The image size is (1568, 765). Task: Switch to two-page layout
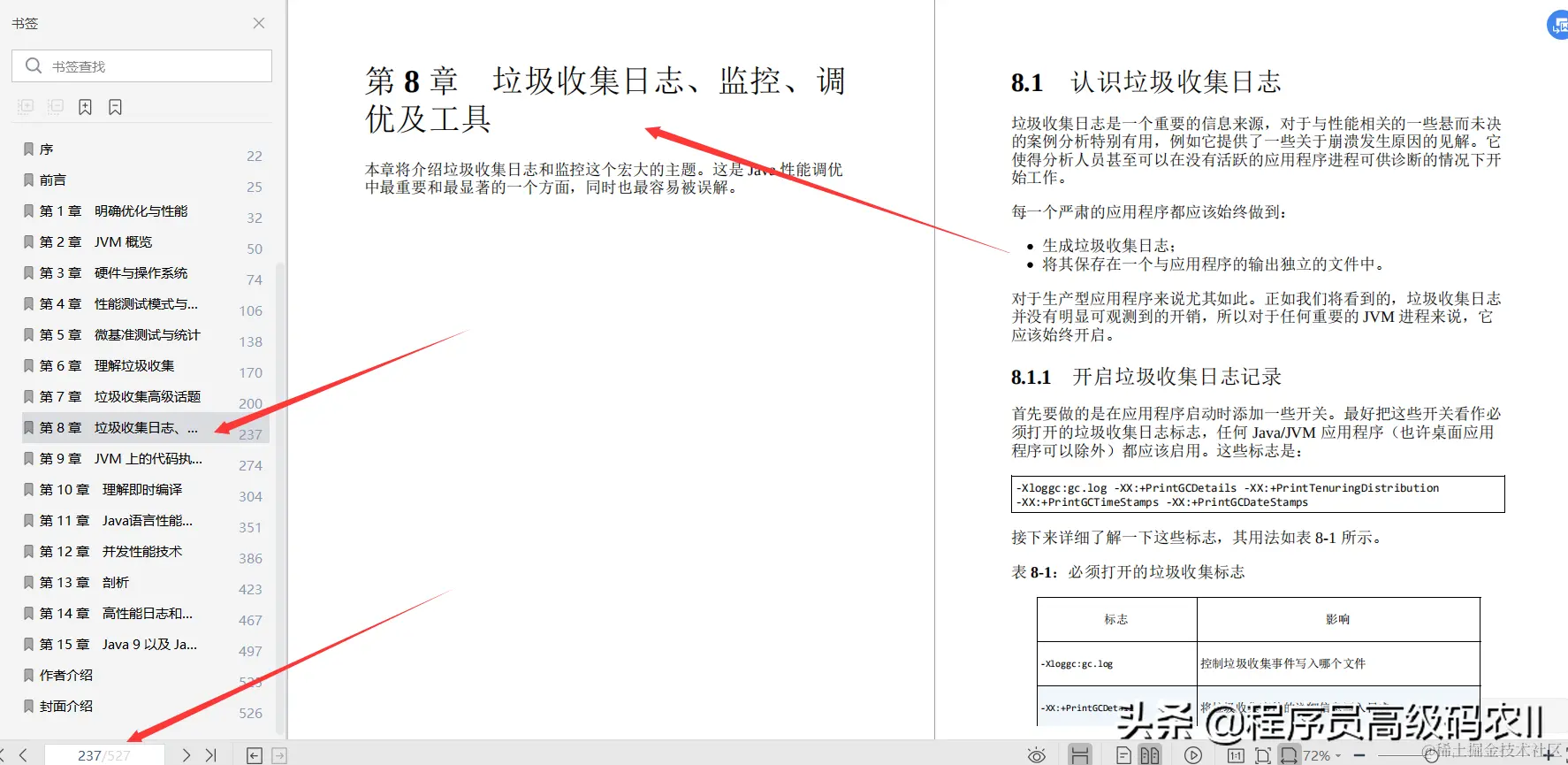point(1150,755)
